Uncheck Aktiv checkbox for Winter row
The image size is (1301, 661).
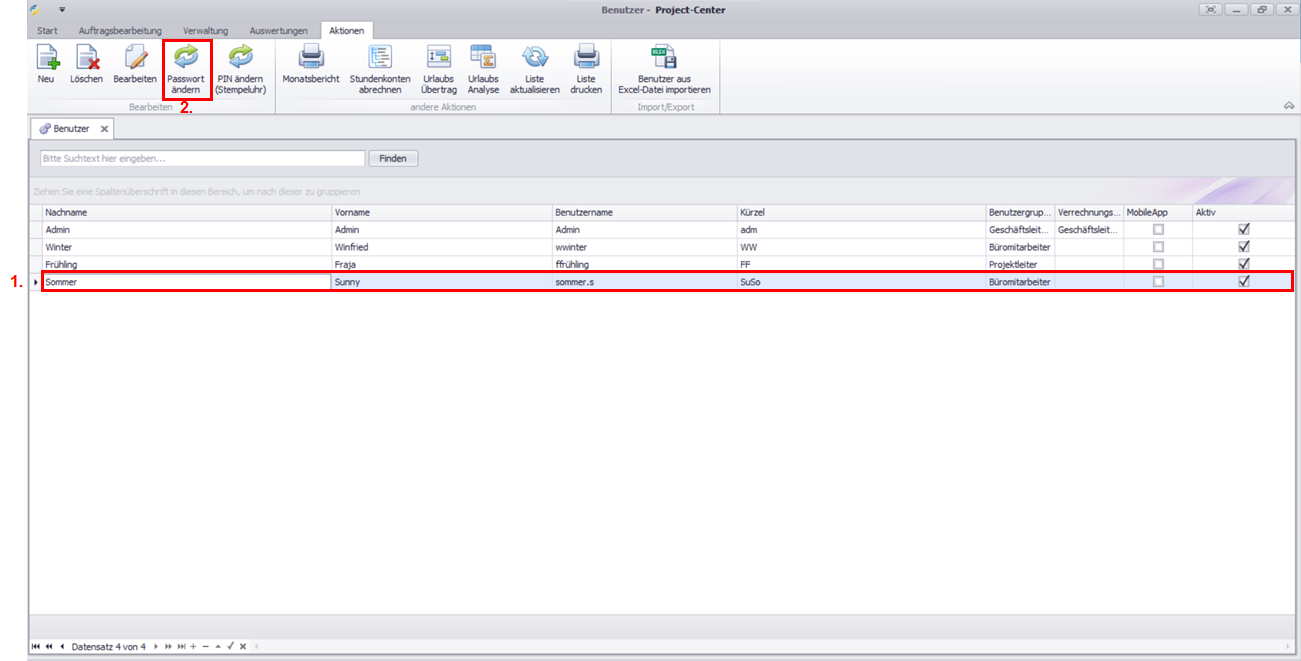coord(1244,246)
